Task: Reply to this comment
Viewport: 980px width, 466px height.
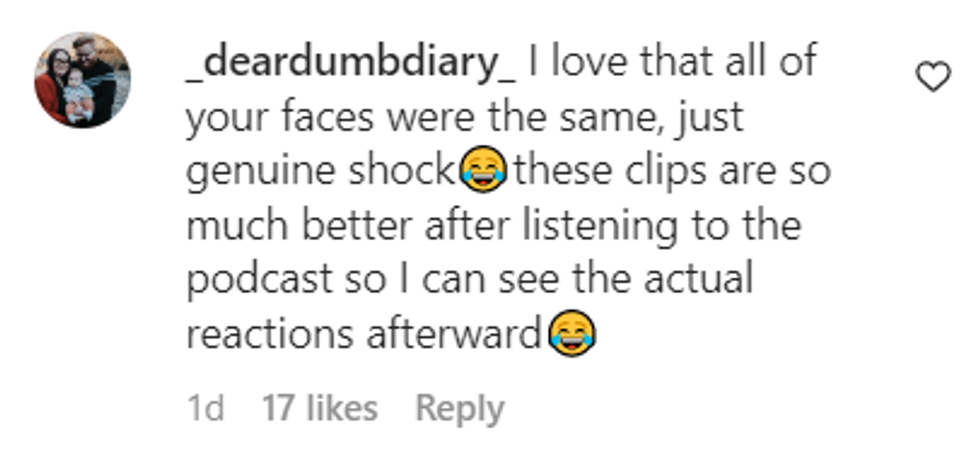Action: coord(460,409)
